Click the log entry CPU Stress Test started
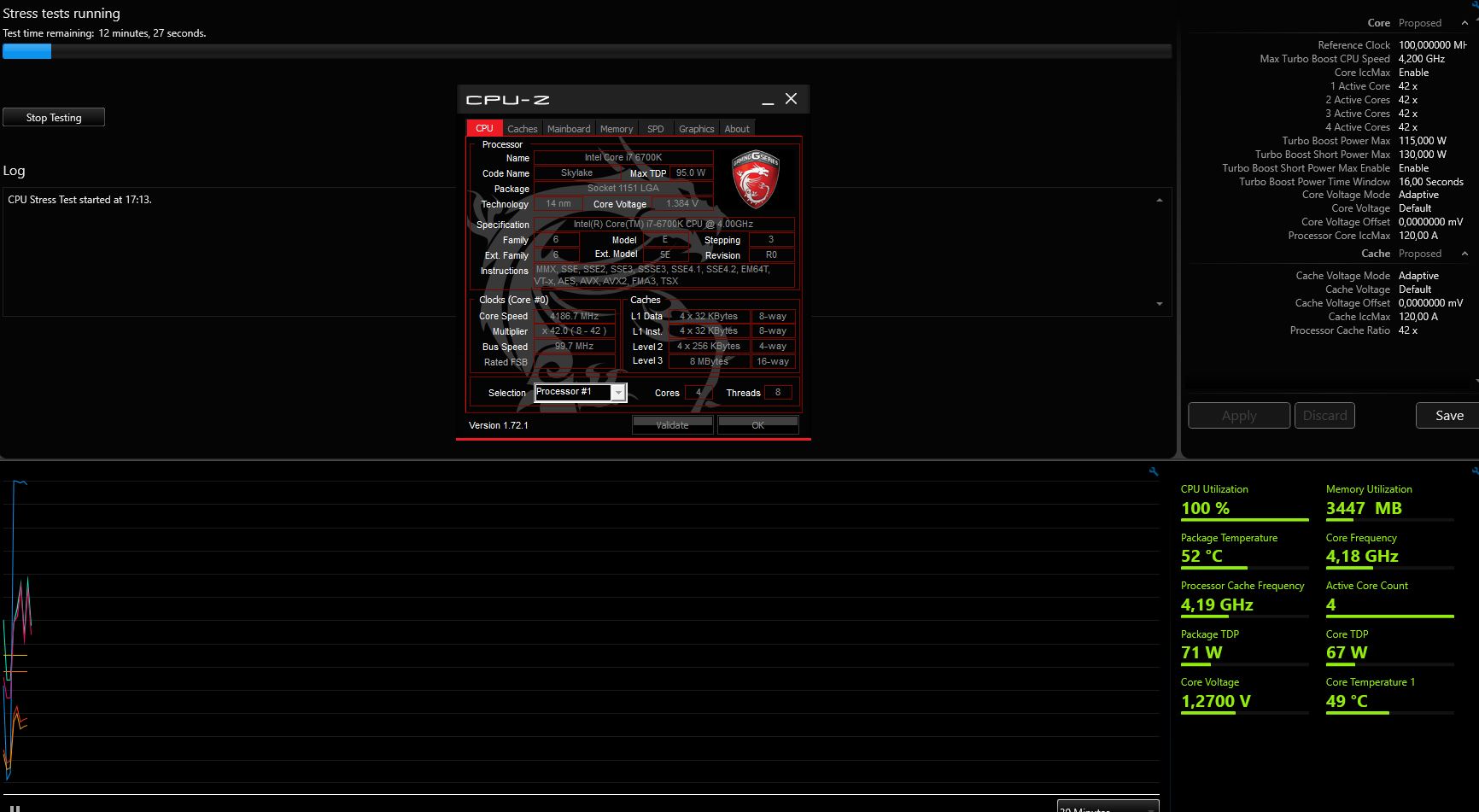The image size is (1479, 812). coord(79,200)
